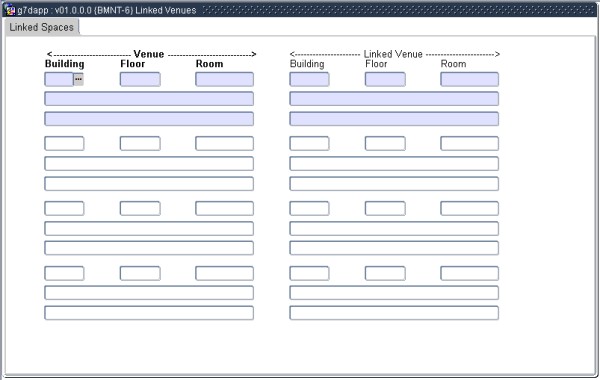Select the lower wide highlighted field under Linked Venue
The height and width of the screenshot is (380, 600).
(394, 119)
